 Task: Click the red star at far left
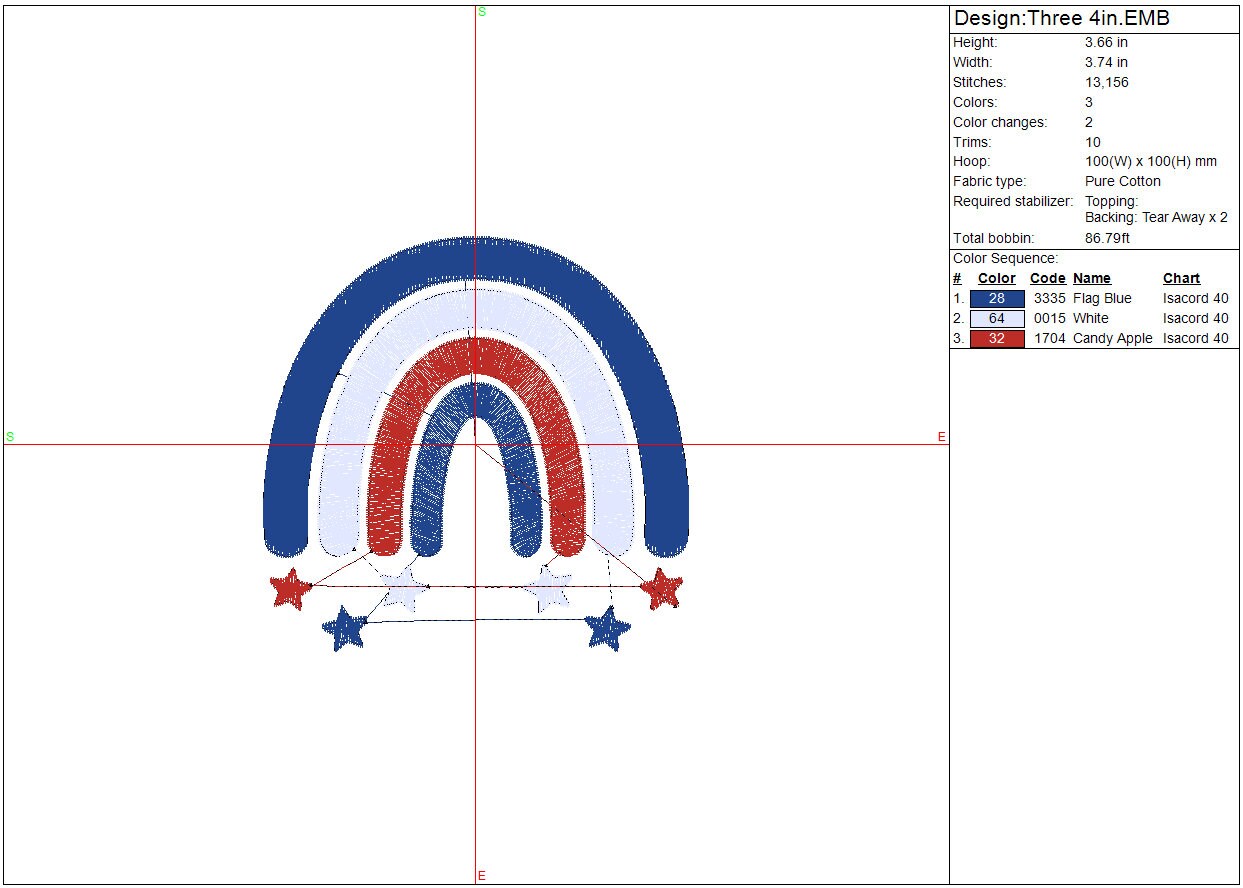tap(291, 589)
